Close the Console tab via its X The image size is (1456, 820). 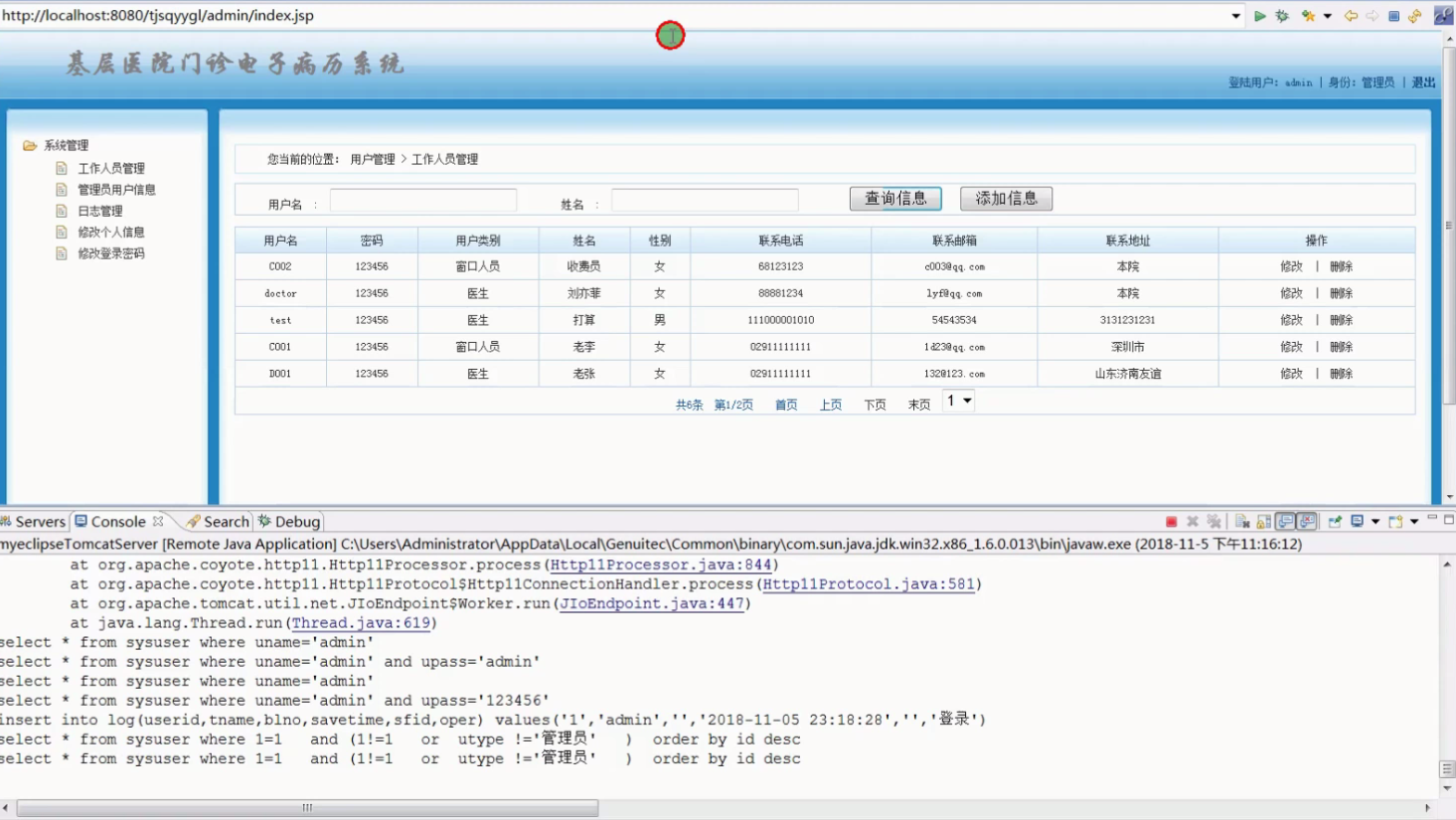click(x=158, y=522)
